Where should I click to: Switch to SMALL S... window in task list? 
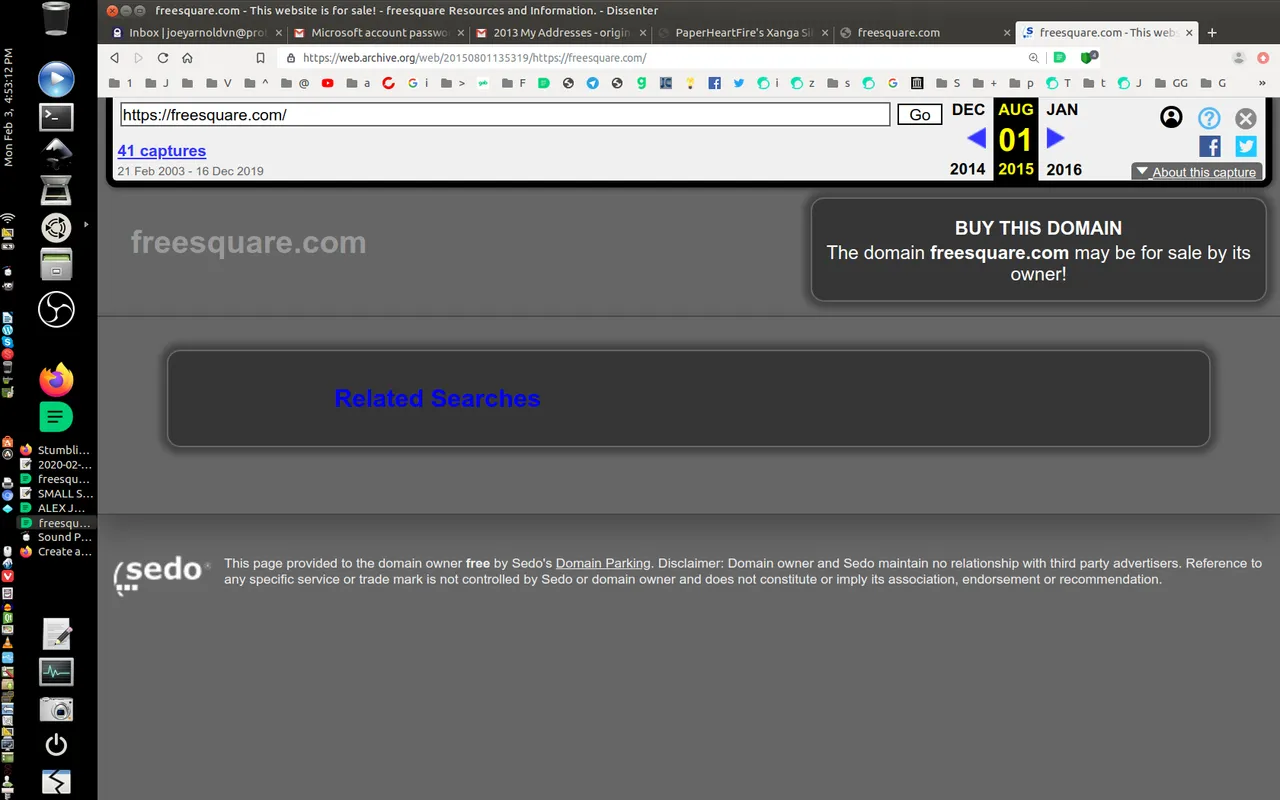tap(56, 494)
